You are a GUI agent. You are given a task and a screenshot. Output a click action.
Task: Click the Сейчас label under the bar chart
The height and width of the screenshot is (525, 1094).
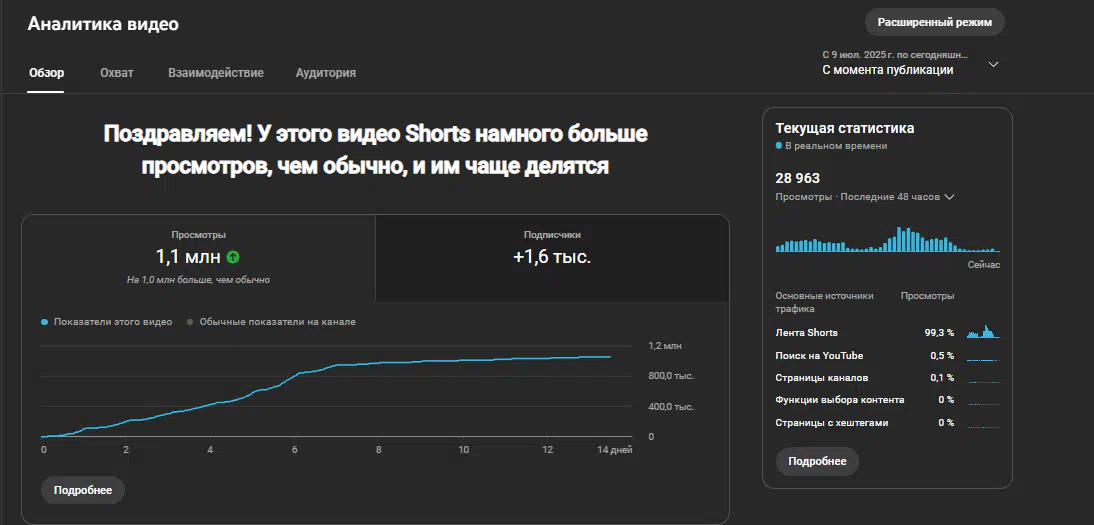point(984,265)
